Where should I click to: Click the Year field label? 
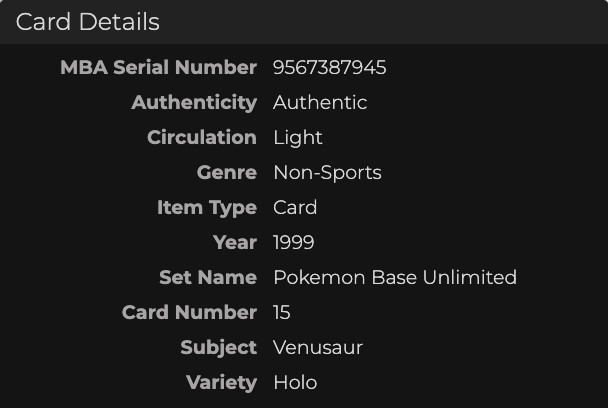(x=235, y=243)
